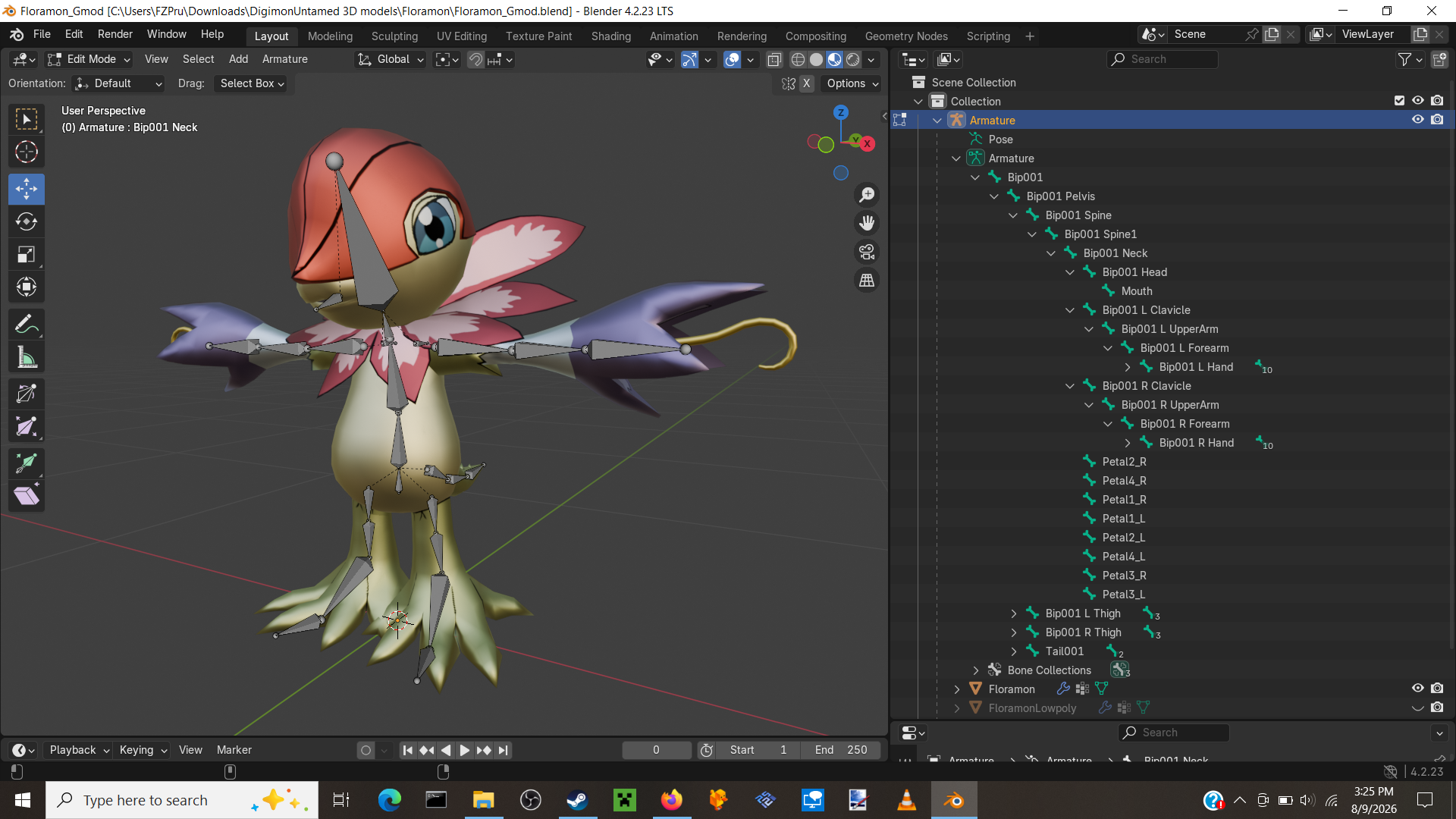Viewport: 1456px width, 819px height.
Task: Expand the Floramon mesh object
Action: click(x=957, y=689)
